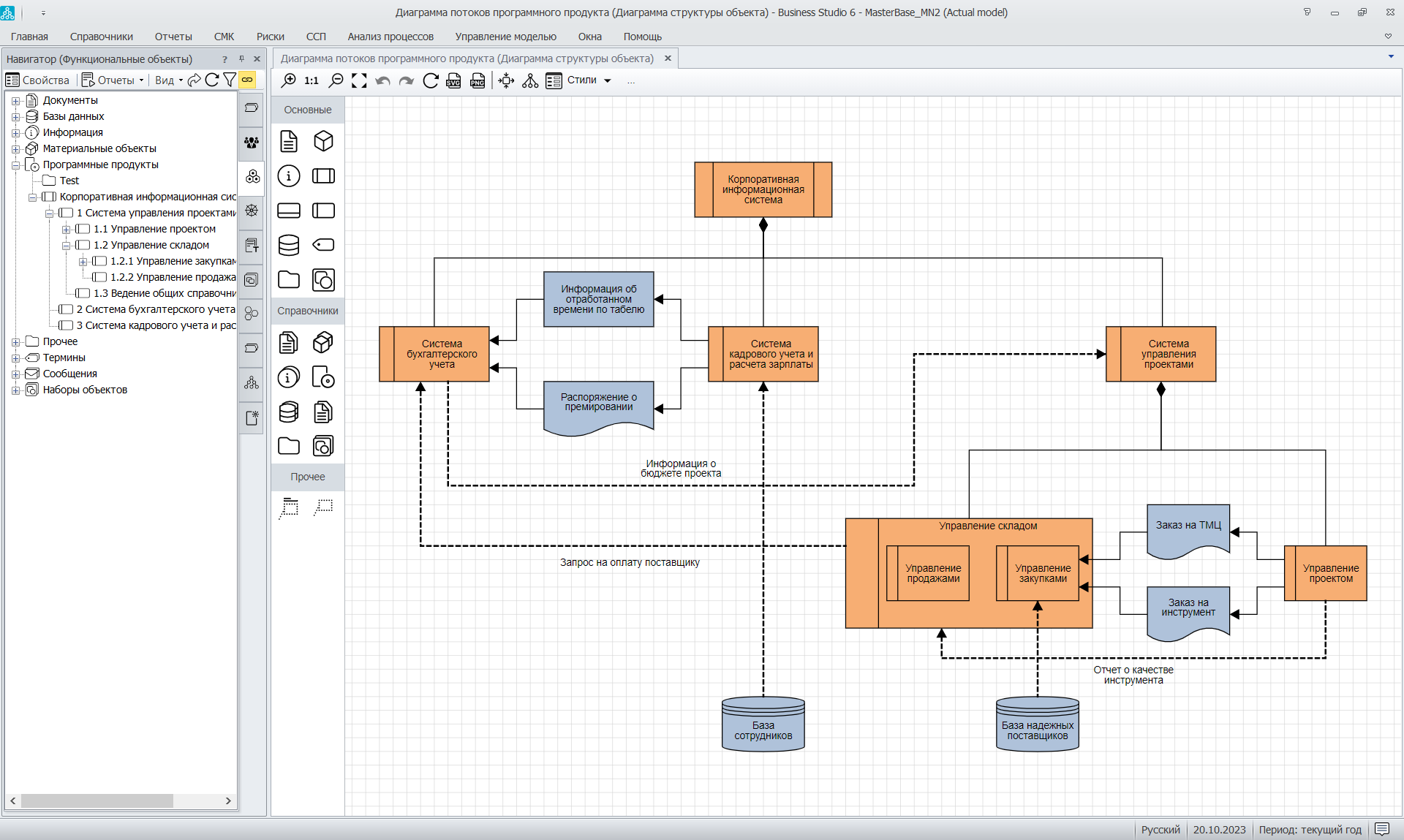
Task: Click the tree layout icon in diagram toolbar
Action: click(530, 81)
